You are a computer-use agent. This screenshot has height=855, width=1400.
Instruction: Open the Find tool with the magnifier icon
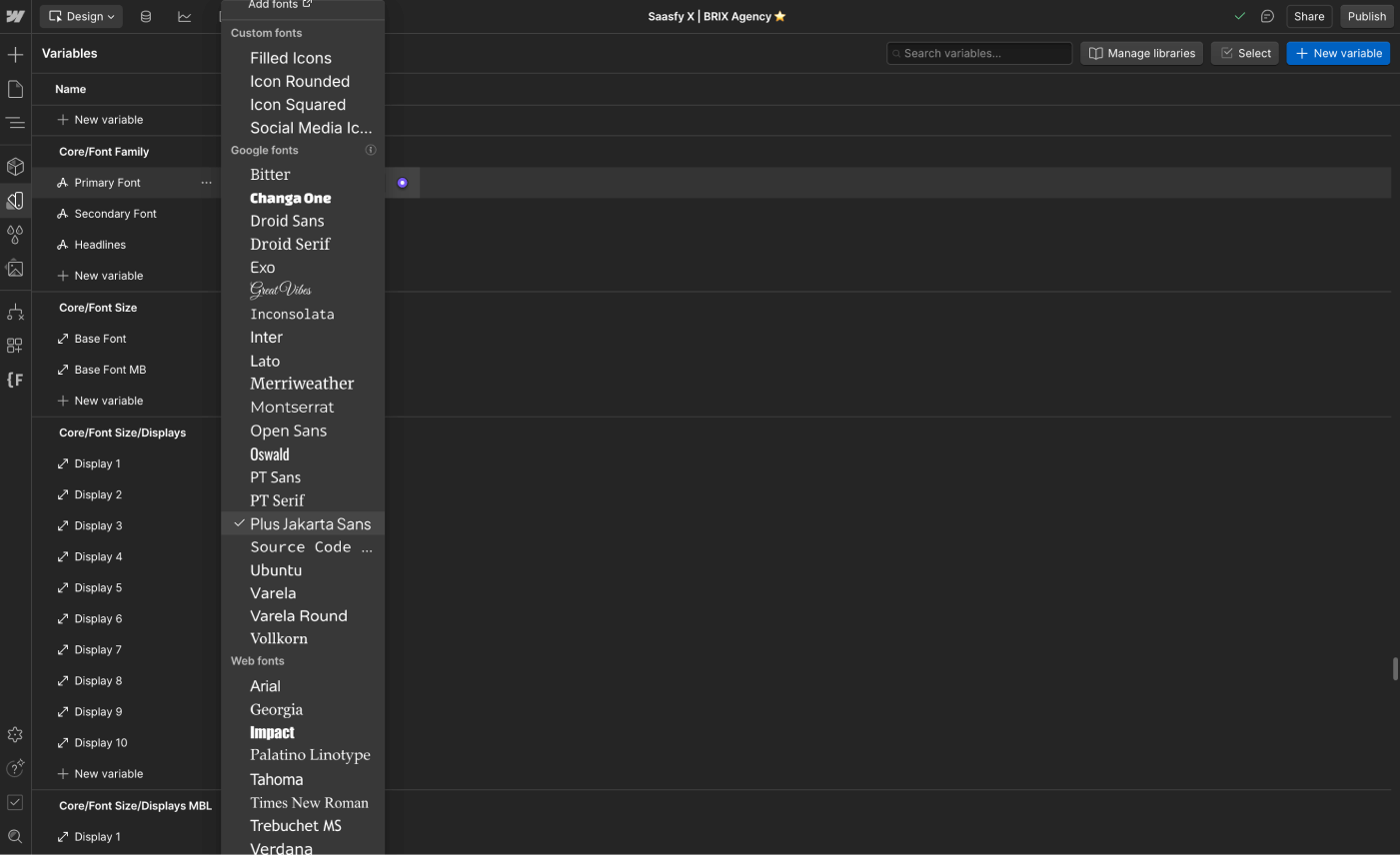15,837
